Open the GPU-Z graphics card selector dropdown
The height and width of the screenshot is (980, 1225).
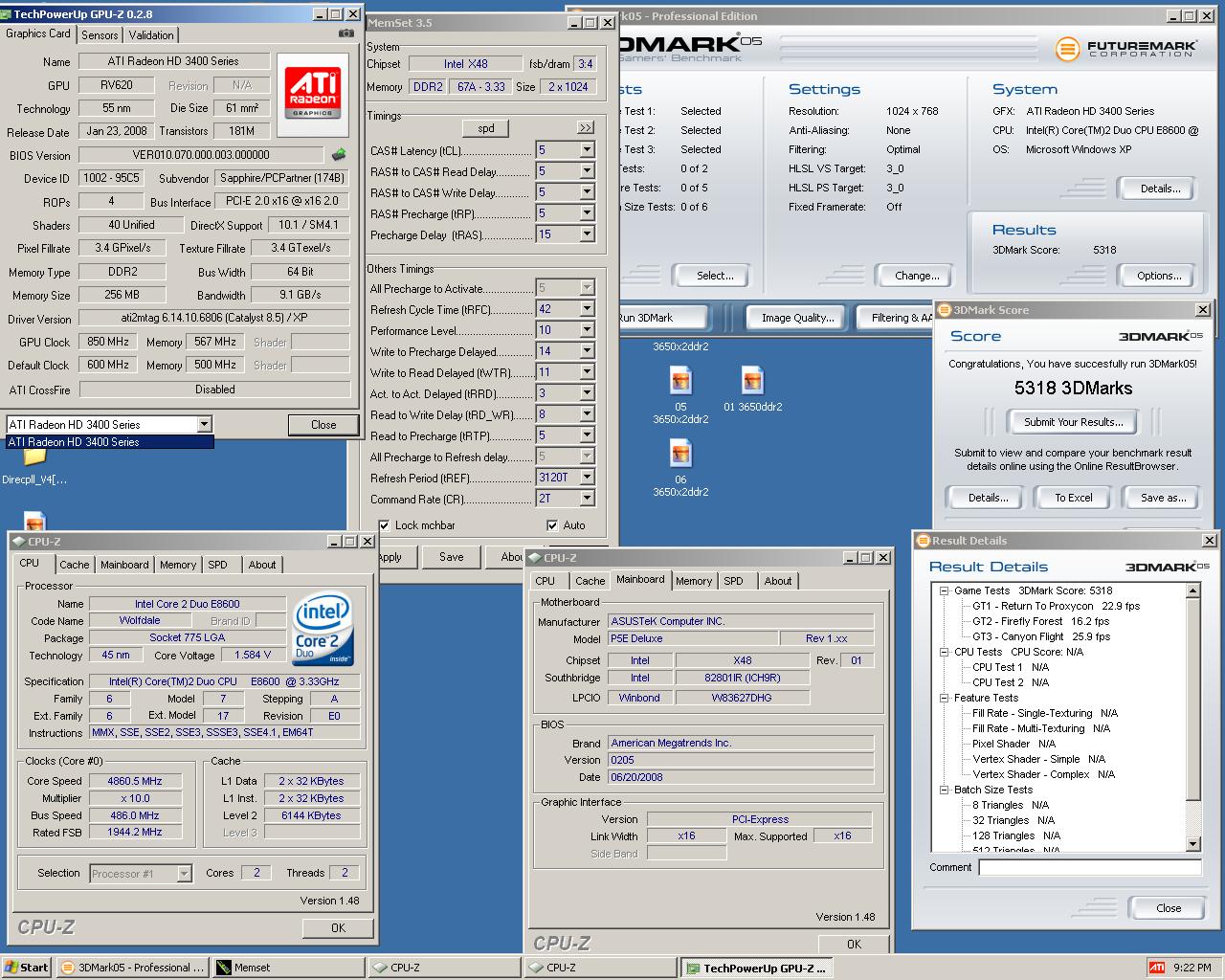[204, 424]
